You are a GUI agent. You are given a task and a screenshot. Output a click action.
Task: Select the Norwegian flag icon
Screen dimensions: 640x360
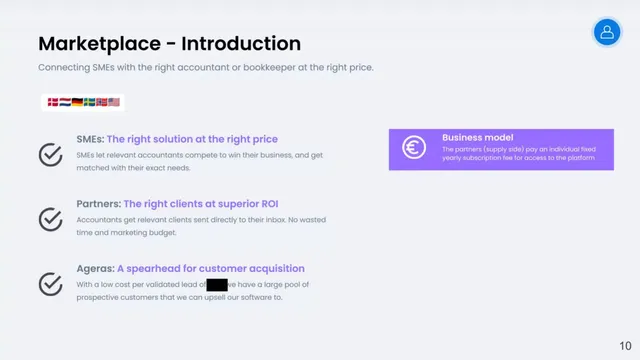click(x=102, y=102)
